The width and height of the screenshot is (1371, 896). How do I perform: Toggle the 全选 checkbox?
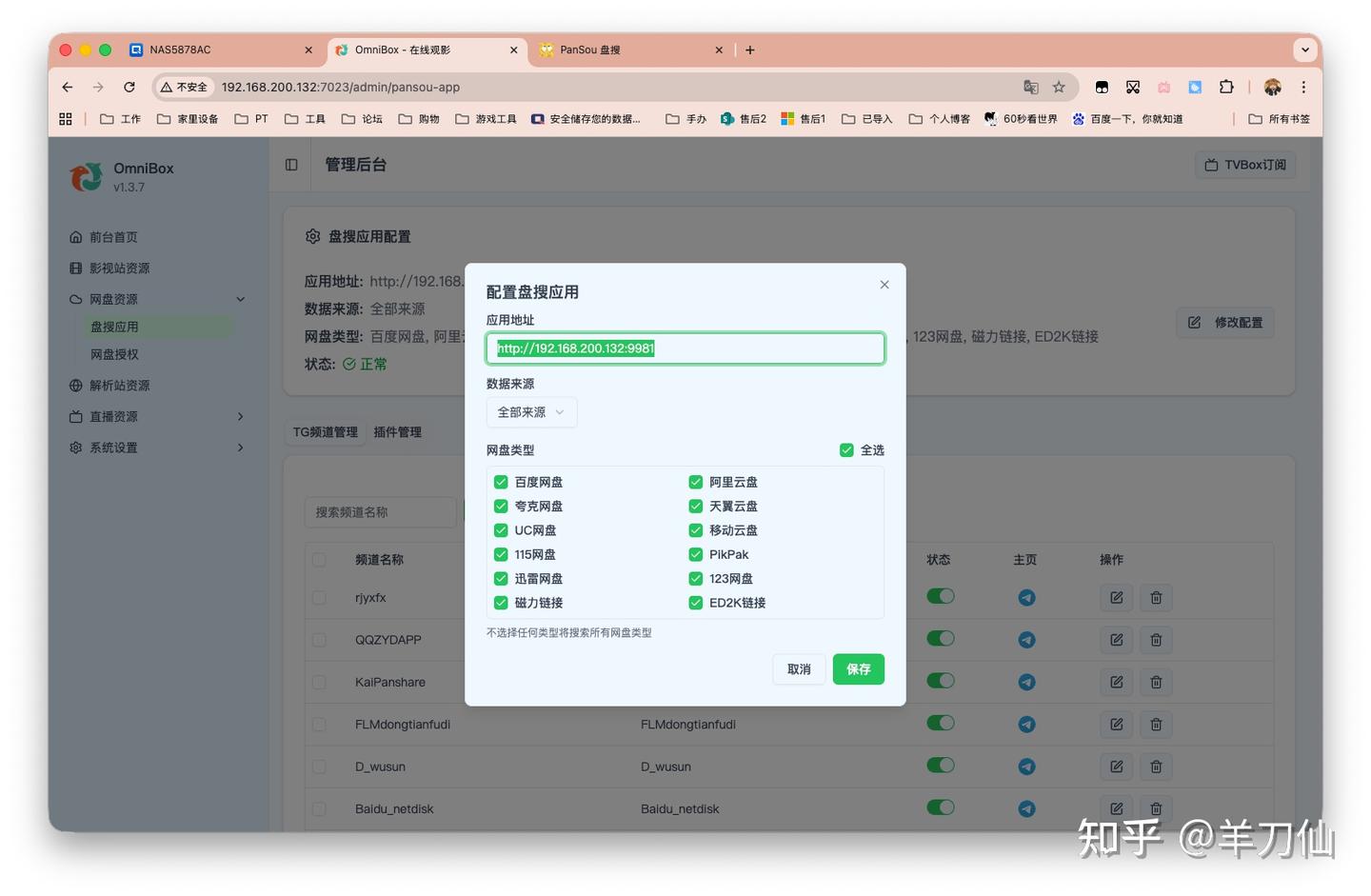(846, 450)
